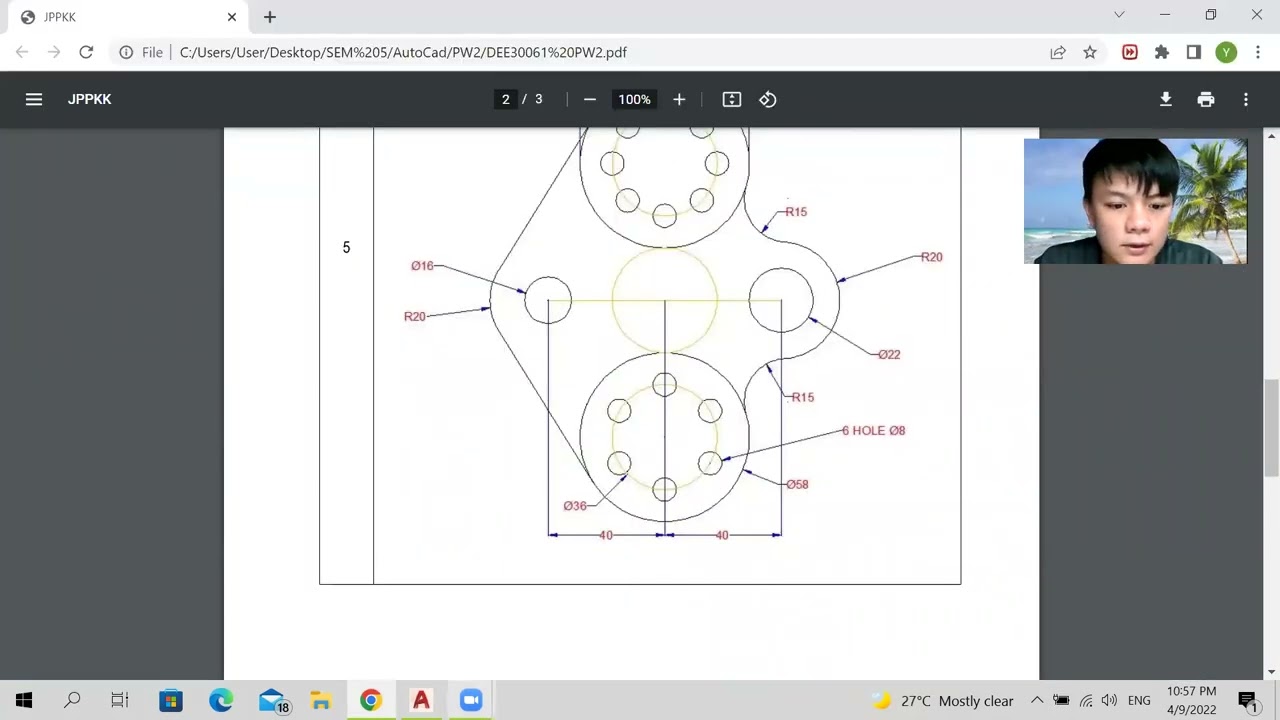Show hidden system tray icons
The image size is (1280, 720).
[1037, 701]
